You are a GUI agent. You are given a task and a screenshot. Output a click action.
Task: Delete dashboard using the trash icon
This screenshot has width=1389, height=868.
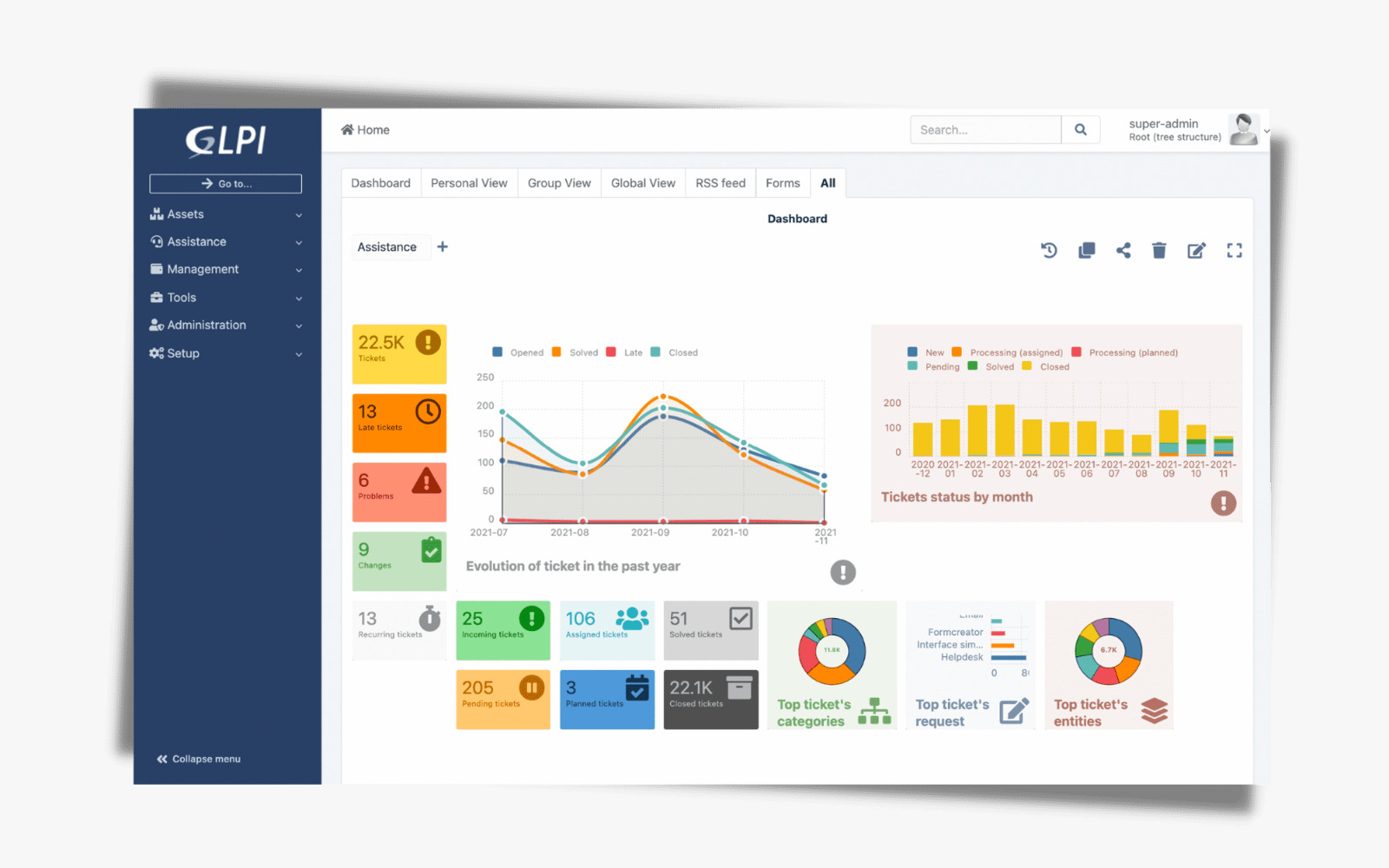click(x=1159, y=251)
